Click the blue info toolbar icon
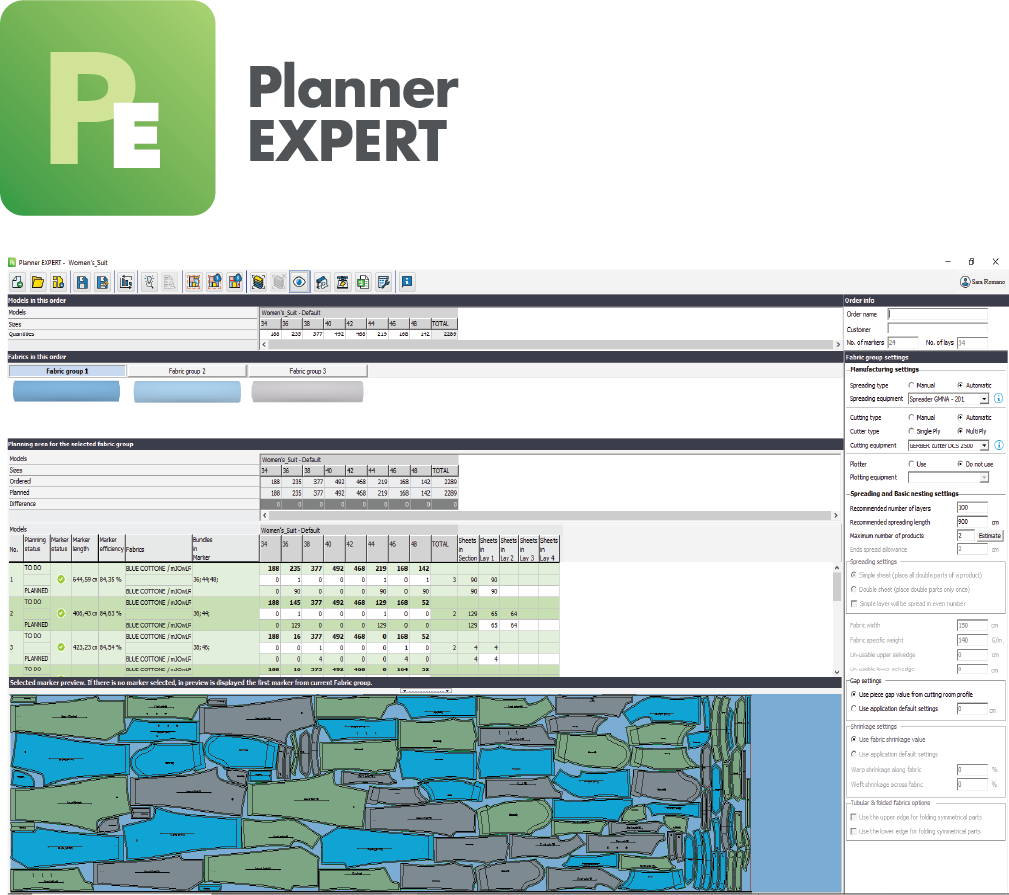Screen dimensions: 1009x895 [407, 282]
